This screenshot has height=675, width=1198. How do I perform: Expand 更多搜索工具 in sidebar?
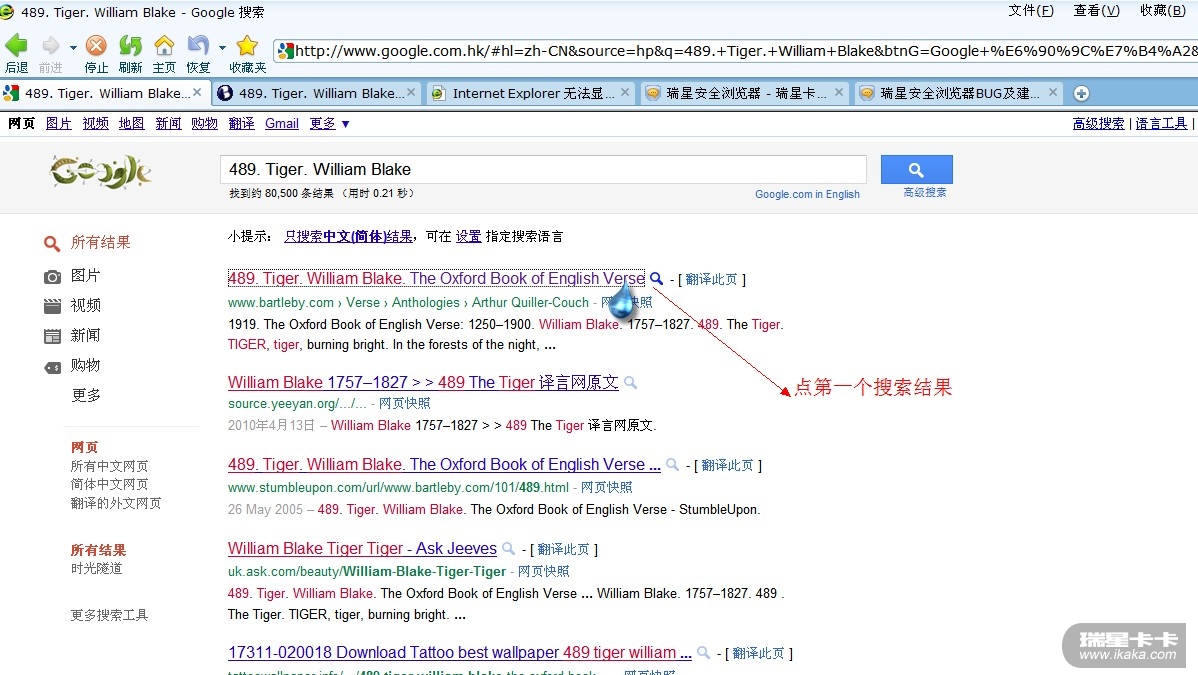(109, 615)
